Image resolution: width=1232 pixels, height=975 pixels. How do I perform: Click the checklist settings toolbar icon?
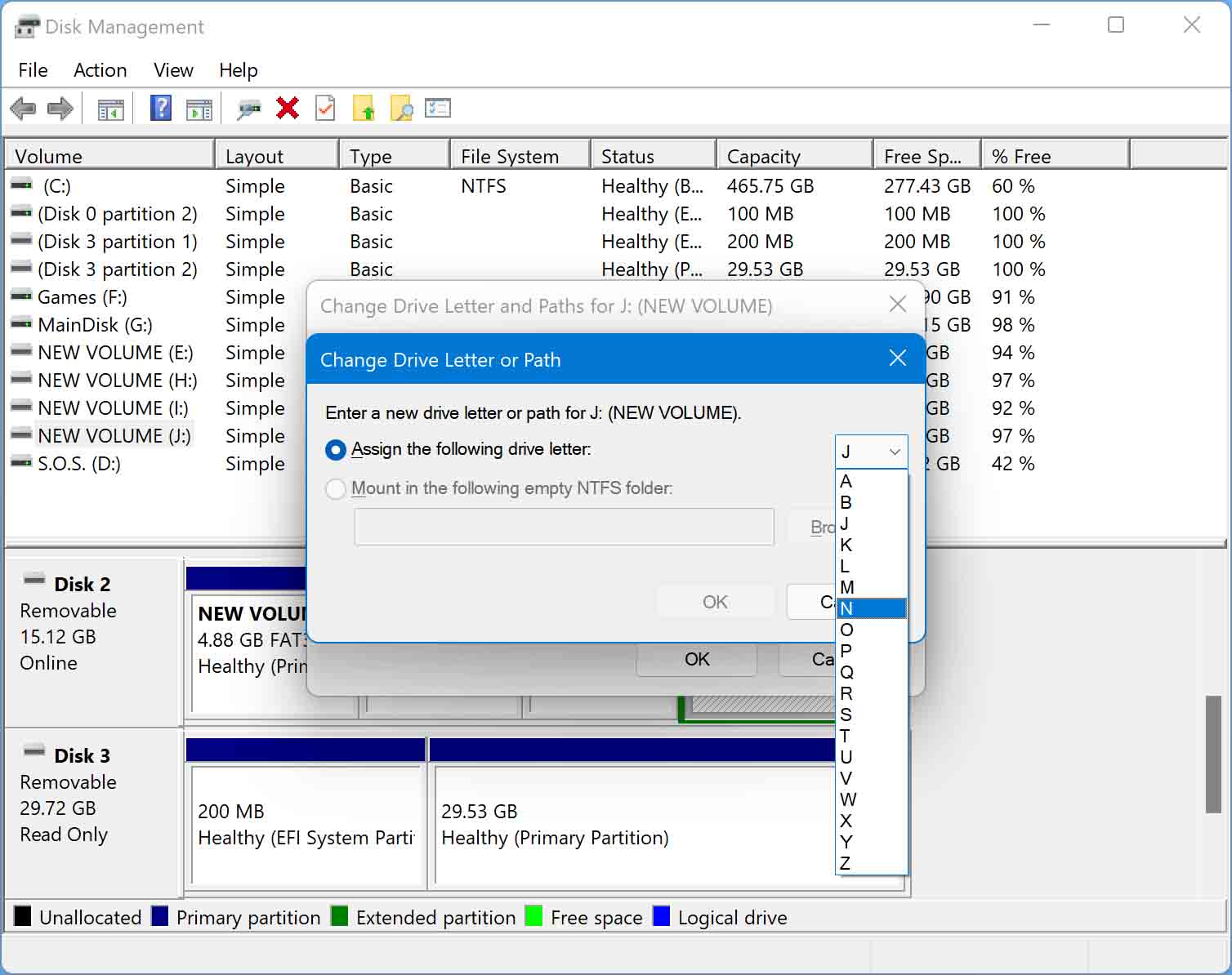point(438,108)
